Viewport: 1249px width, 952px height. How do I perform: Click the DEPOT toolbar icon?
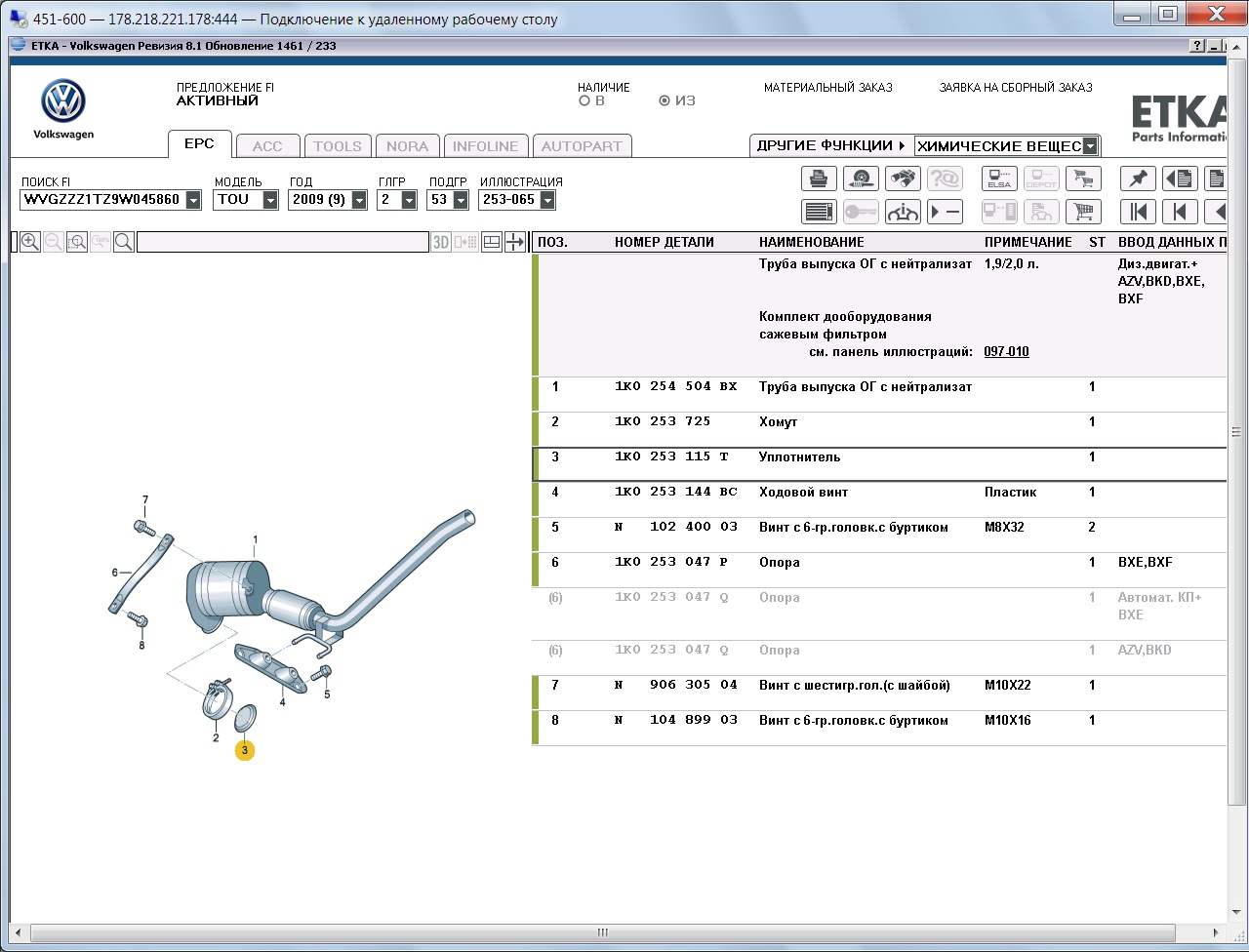1041,178
